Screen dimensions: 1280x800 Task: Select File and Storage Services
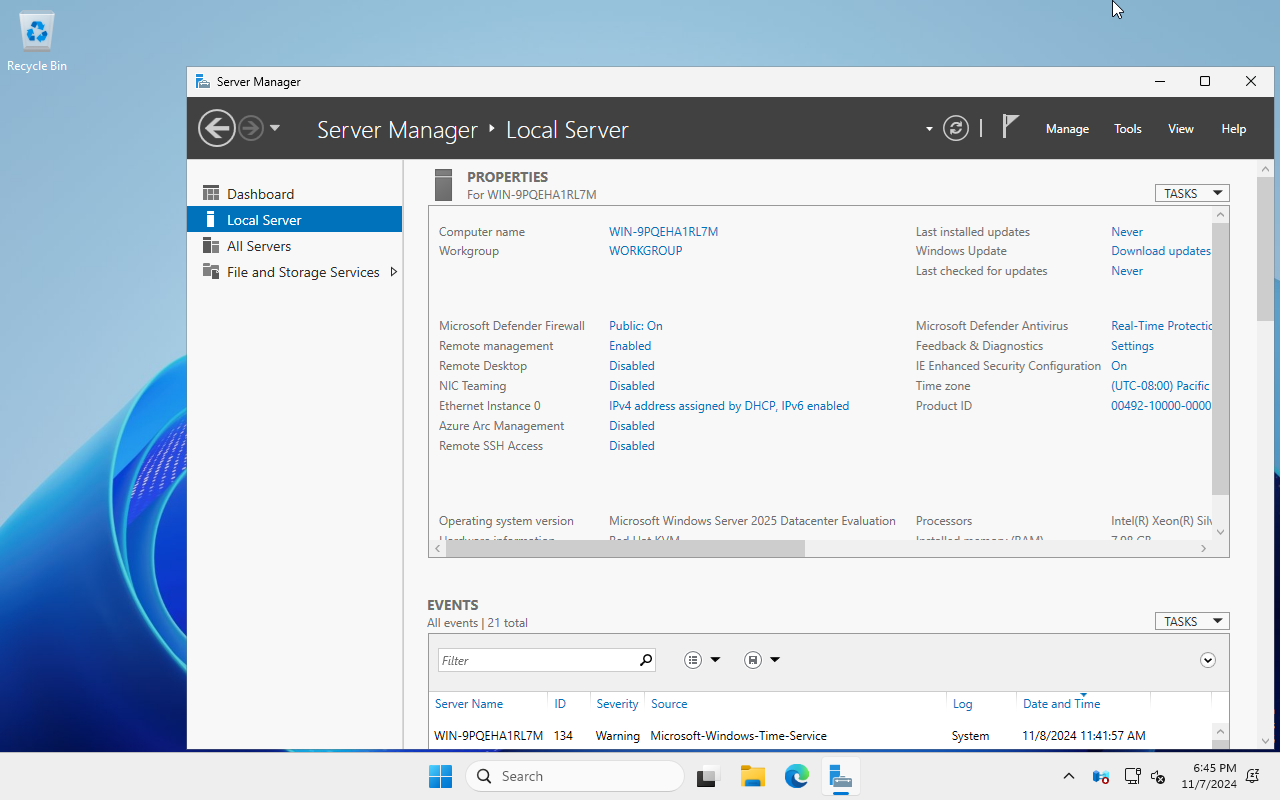tap(294, 272)
